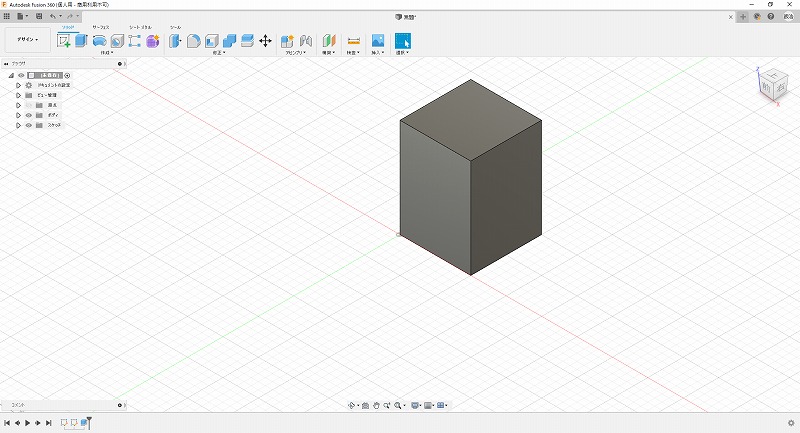Toggle visibility of the ボディ folder
Viewport: 800px width, 433px height.
pos(28,115)
